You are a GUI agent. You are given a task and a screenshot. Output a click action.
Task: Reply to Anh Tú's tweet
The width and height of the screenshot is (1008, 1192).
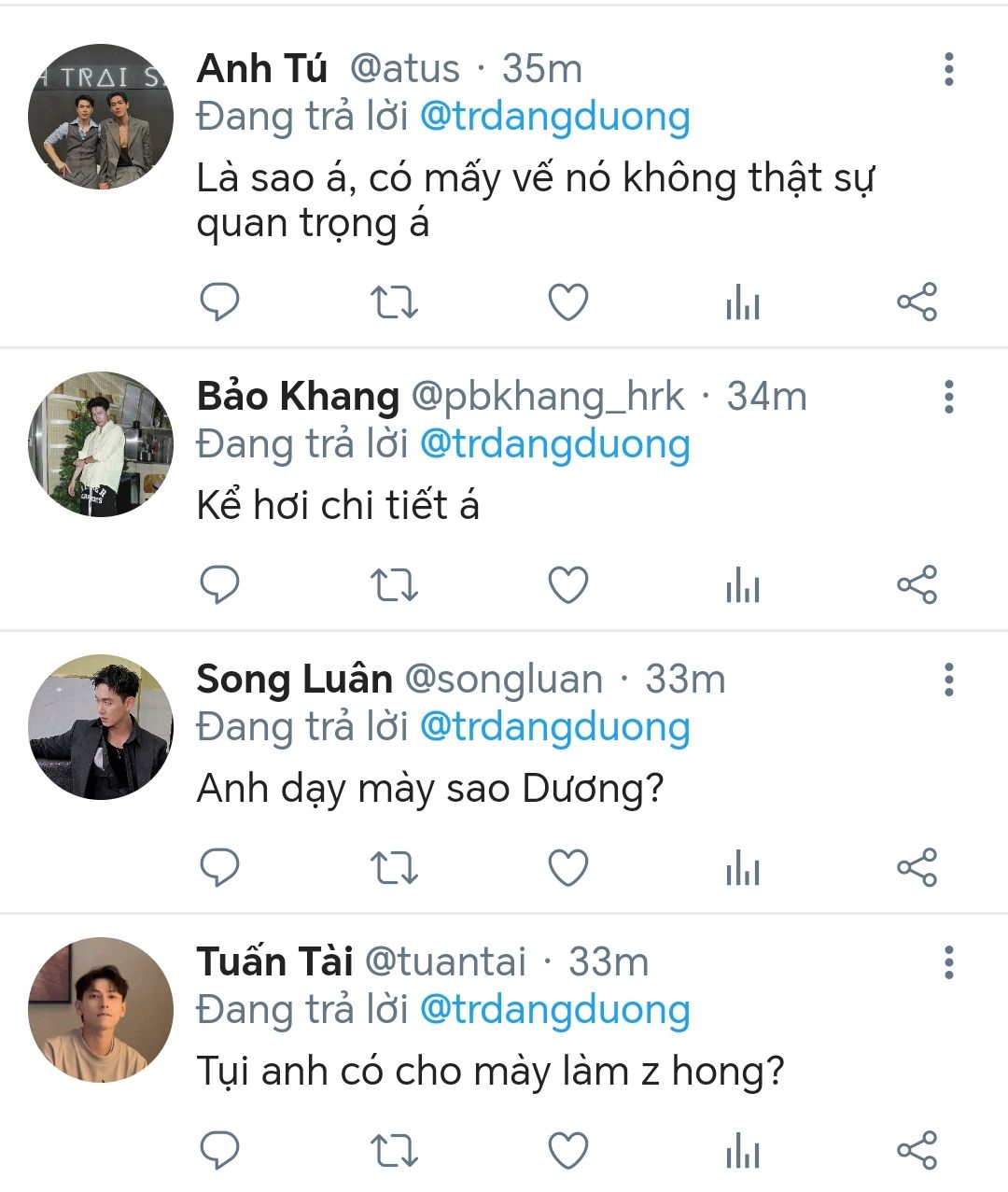coord(220,302)
